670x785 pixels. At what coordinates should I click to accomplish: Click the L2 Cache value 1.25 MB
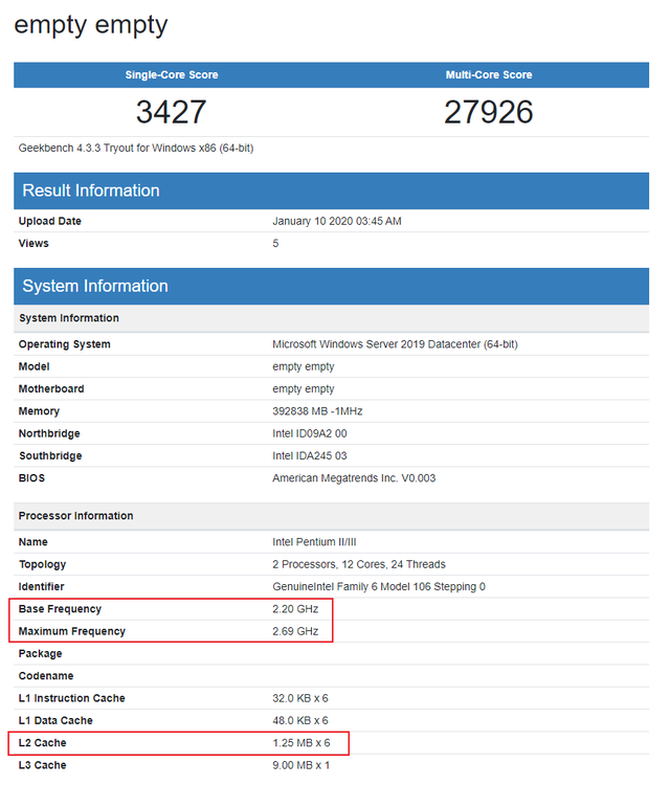[x=300, y=743]
